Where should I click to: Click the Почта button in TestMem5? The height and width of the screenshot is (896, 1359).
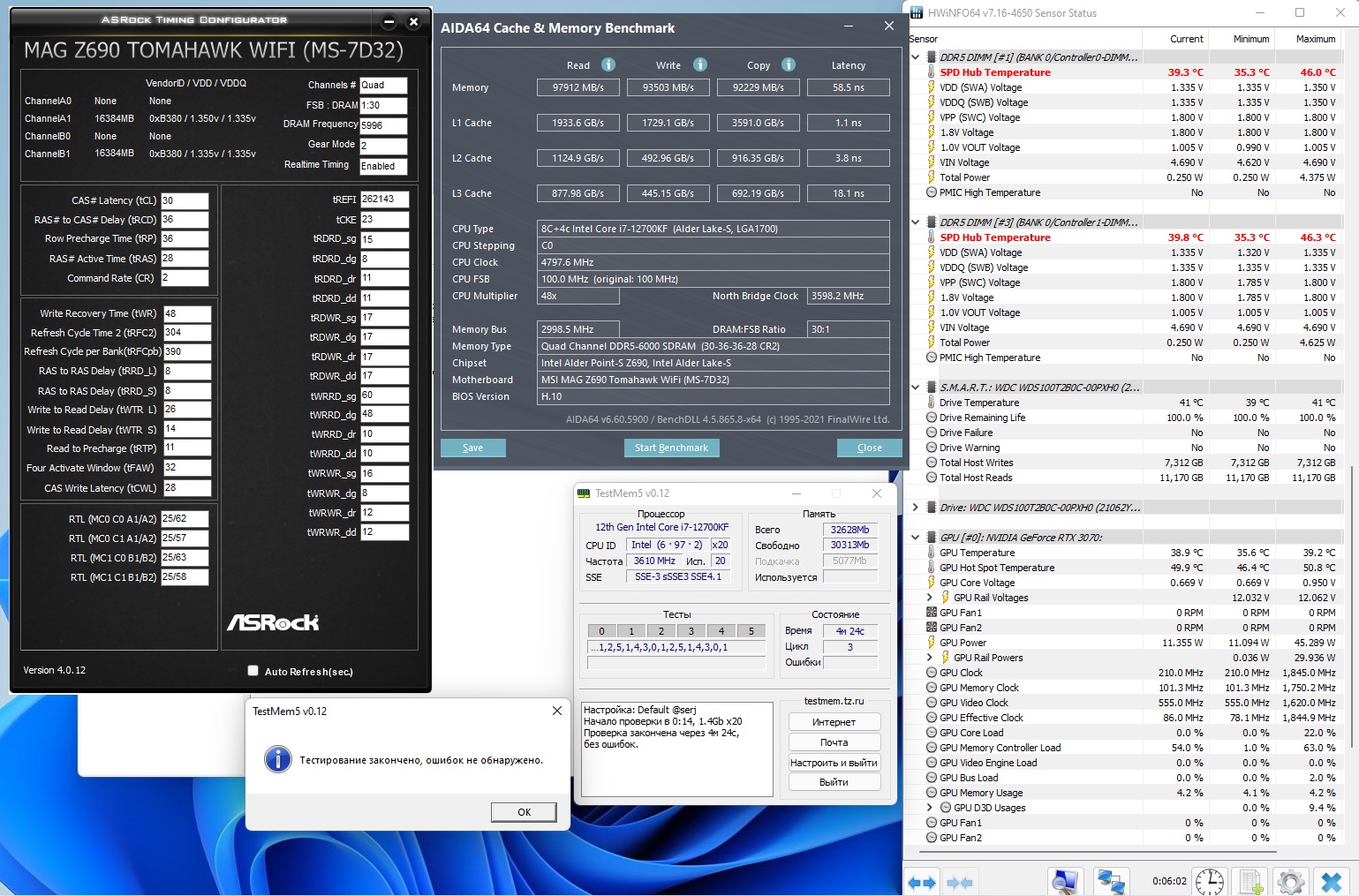click(x=834, y=742)
